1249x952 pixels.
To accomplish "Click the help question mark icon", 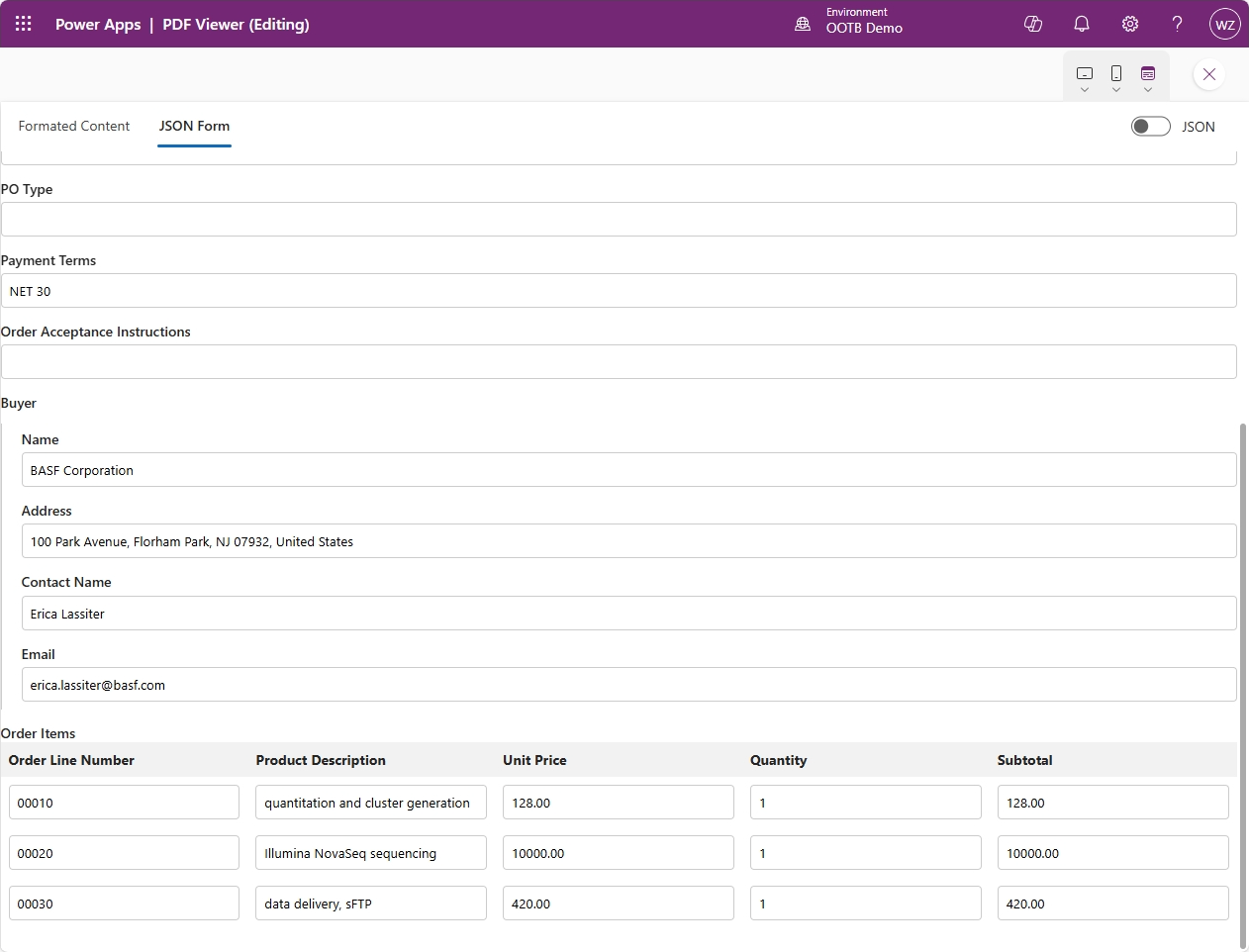I will point(1178,24).
